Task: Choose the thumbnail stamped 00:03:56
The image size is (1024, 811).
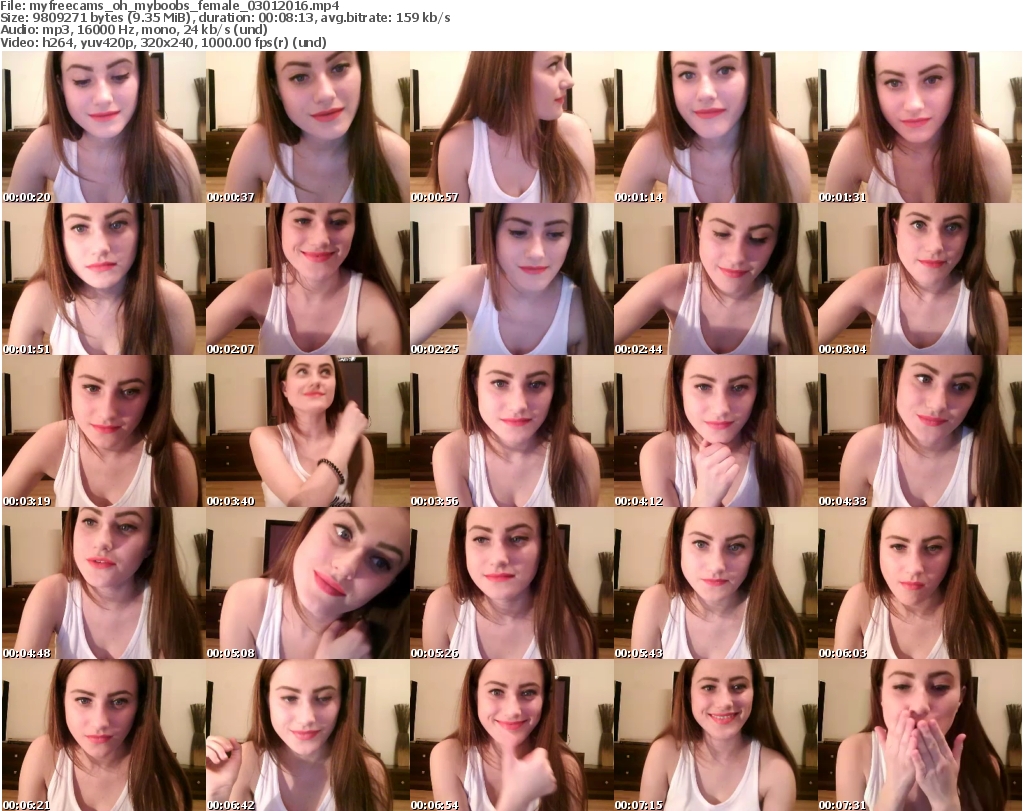Action: (511, 432)
